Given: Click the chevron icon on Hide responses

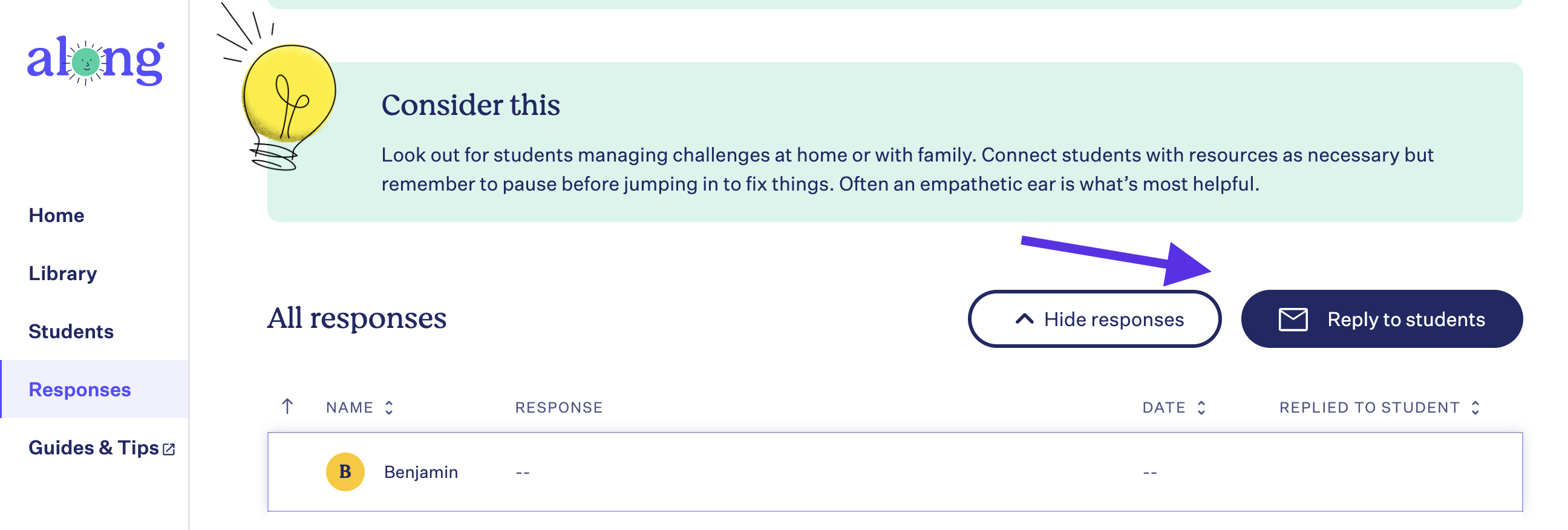Looking at the screenshot, I should click(1024, 319).
